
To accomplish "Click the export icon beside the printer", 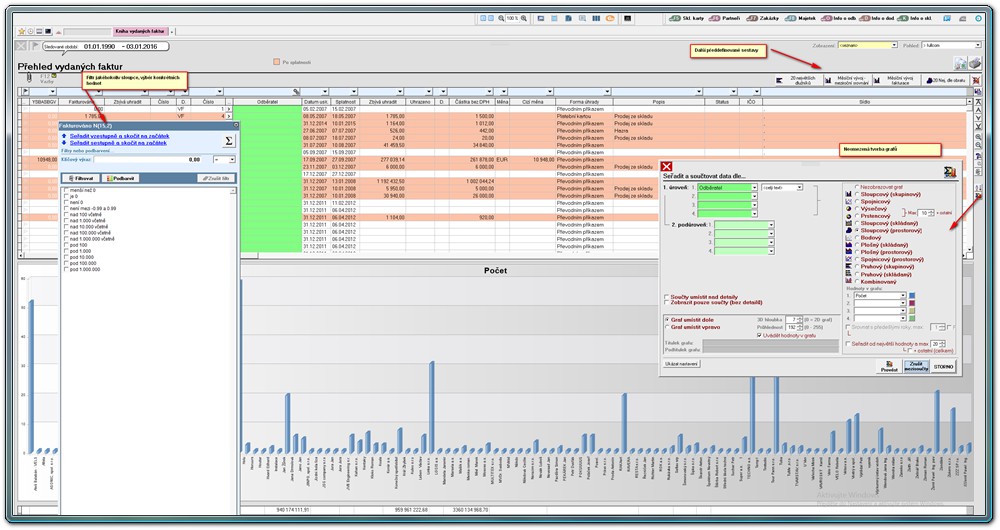I will click(960, 63).
